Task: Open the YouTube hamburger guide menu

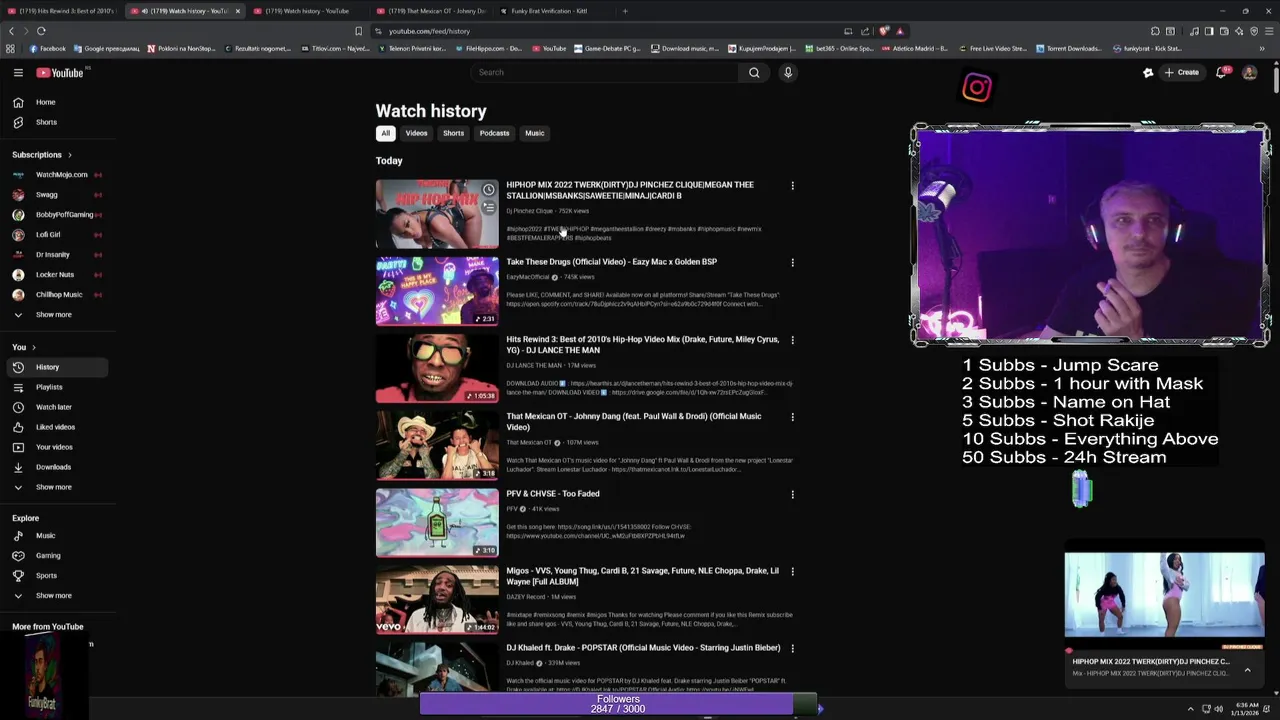Action: (x=18, y=73)
